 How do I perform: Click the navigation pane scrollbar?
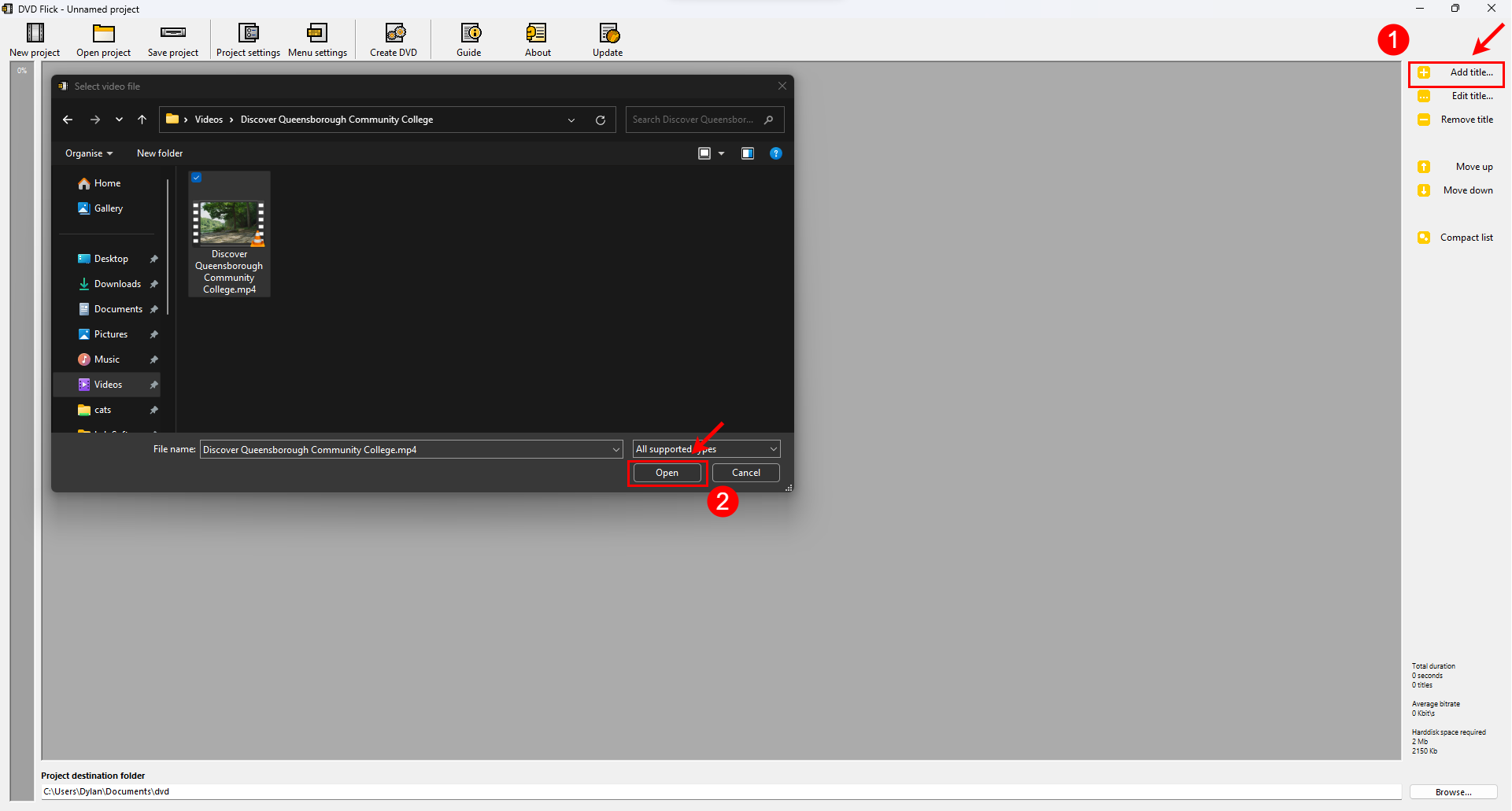coord(168,248)
